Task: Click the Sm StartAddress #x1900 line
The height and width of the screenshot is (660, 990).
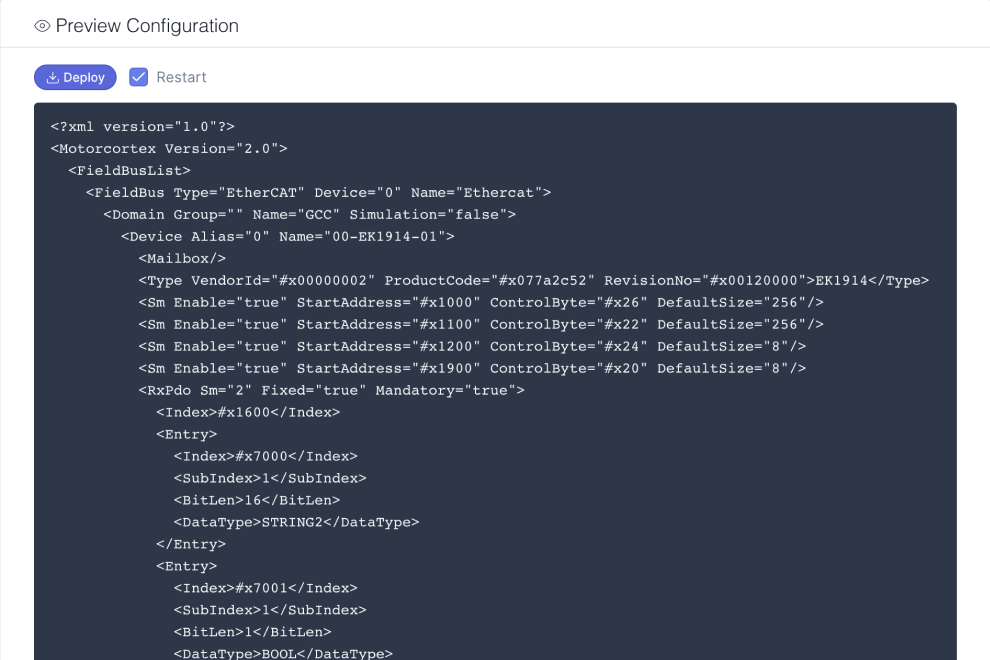Action: [x=472, y=368]
